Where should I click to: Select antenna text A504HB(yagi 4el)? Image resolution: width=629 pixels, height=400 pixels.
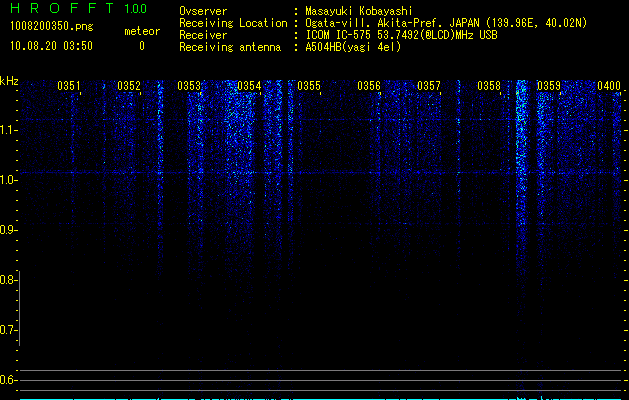(x=353, y=47)
